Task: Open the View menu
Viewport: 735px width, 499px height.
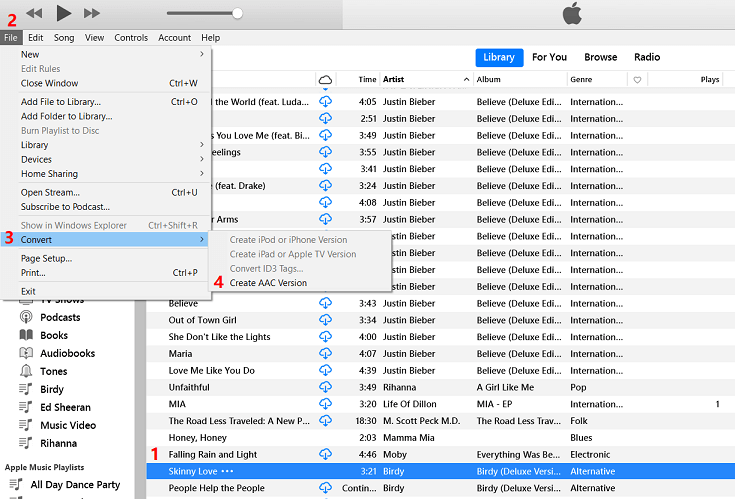Action: (94, 37)
